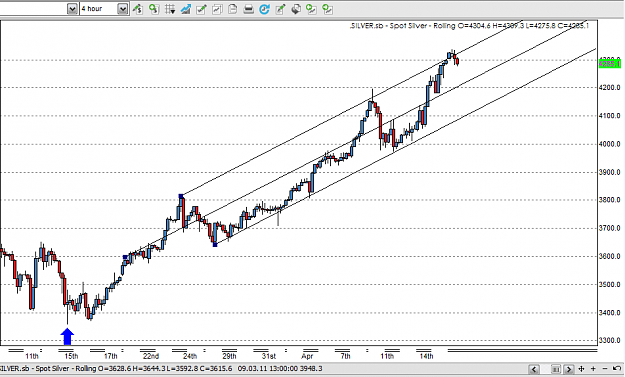Click the duplicate chart window icon

pos(217,9)
